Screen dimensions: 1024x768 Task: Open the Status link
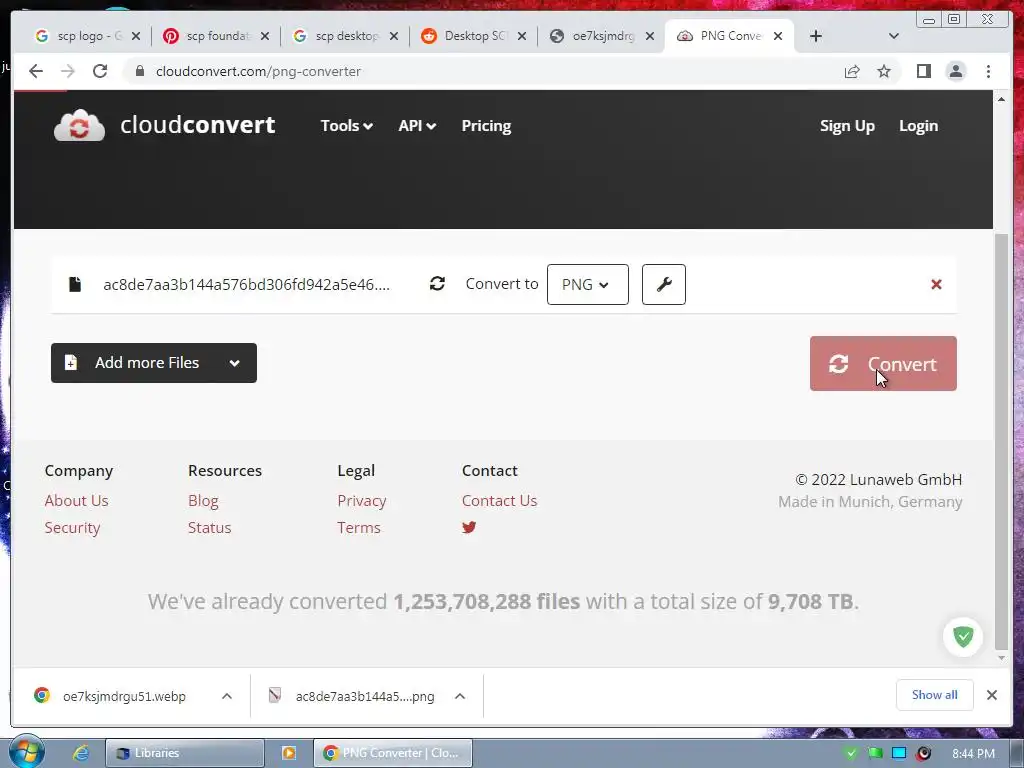click(210, 527)
